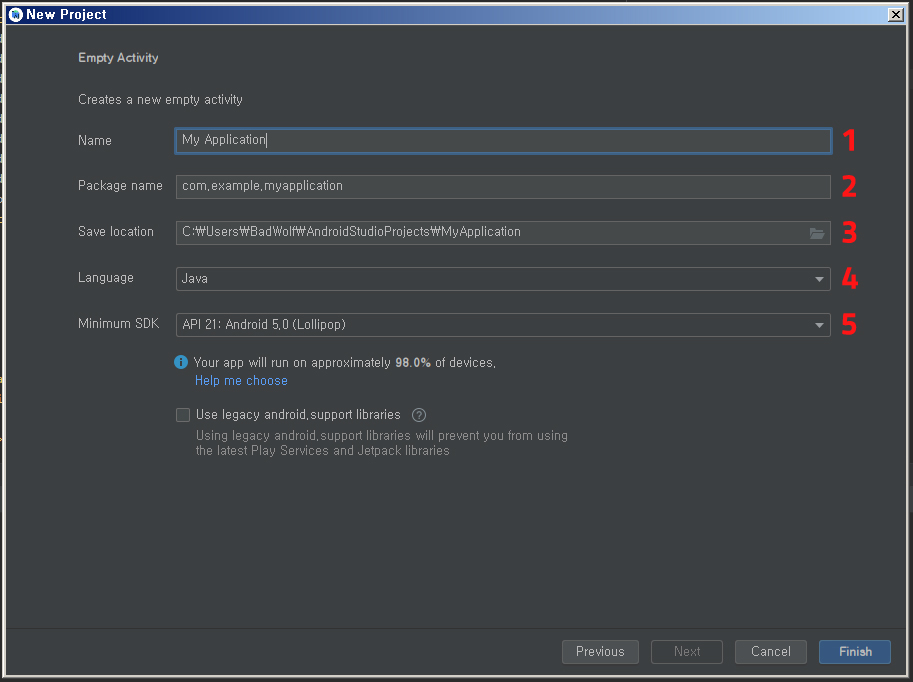Click the Empty Activity heading text
This screenshot has width=913, height=682.
tap(118, 58)
